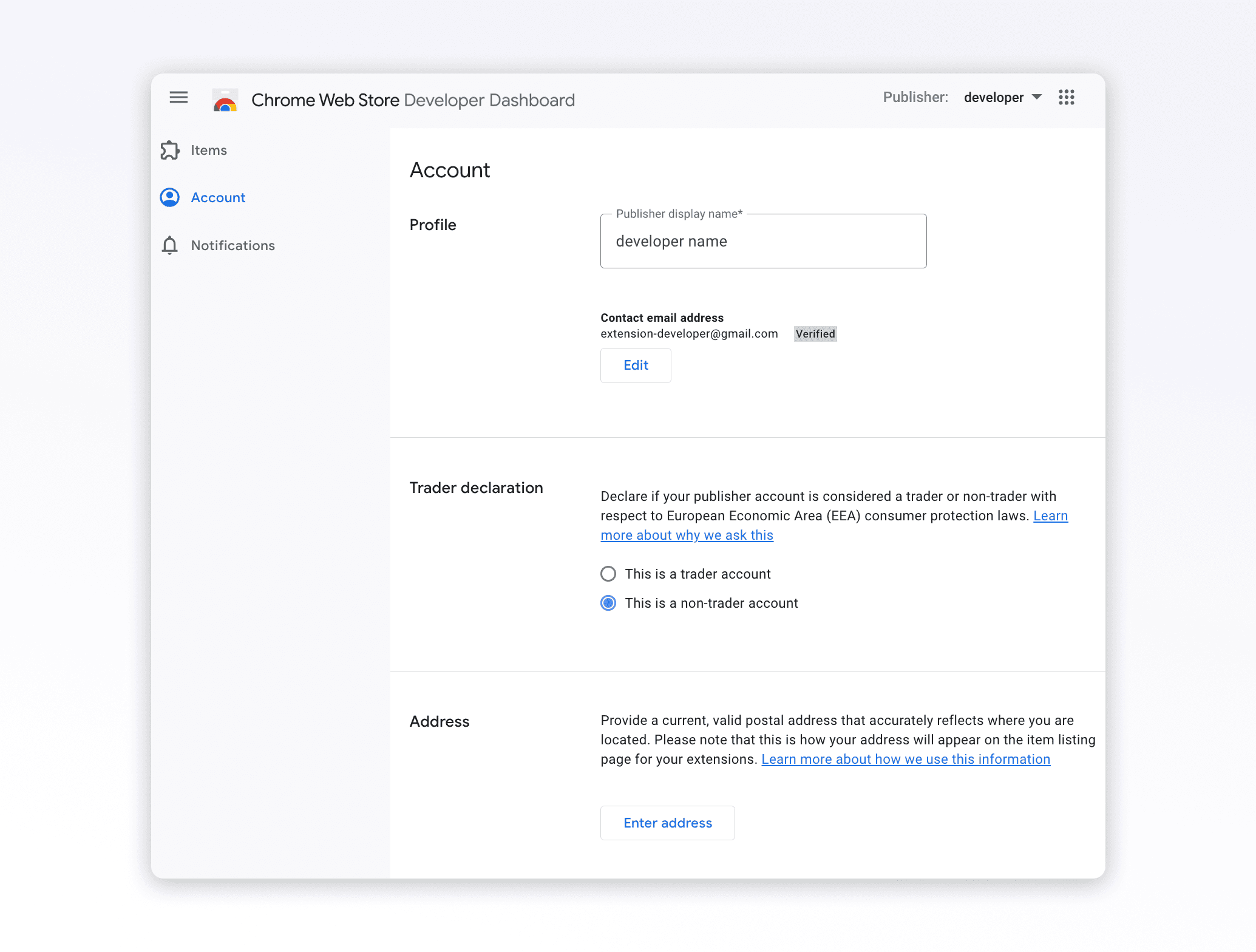Go to the Account page
This screenshot has width=1256, height=952.
click(218, 197)
